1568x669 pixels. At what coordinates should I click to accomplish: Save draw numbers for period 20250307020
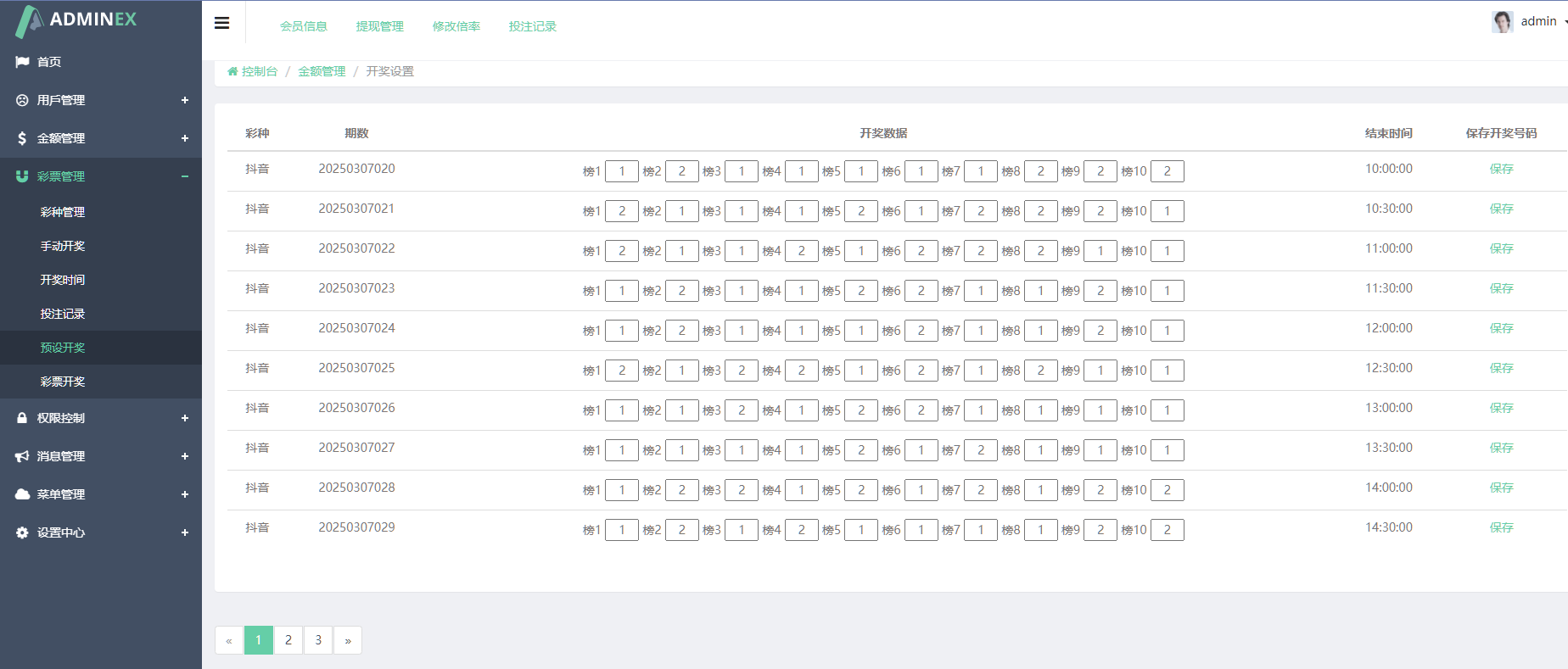pos(1501,169)
